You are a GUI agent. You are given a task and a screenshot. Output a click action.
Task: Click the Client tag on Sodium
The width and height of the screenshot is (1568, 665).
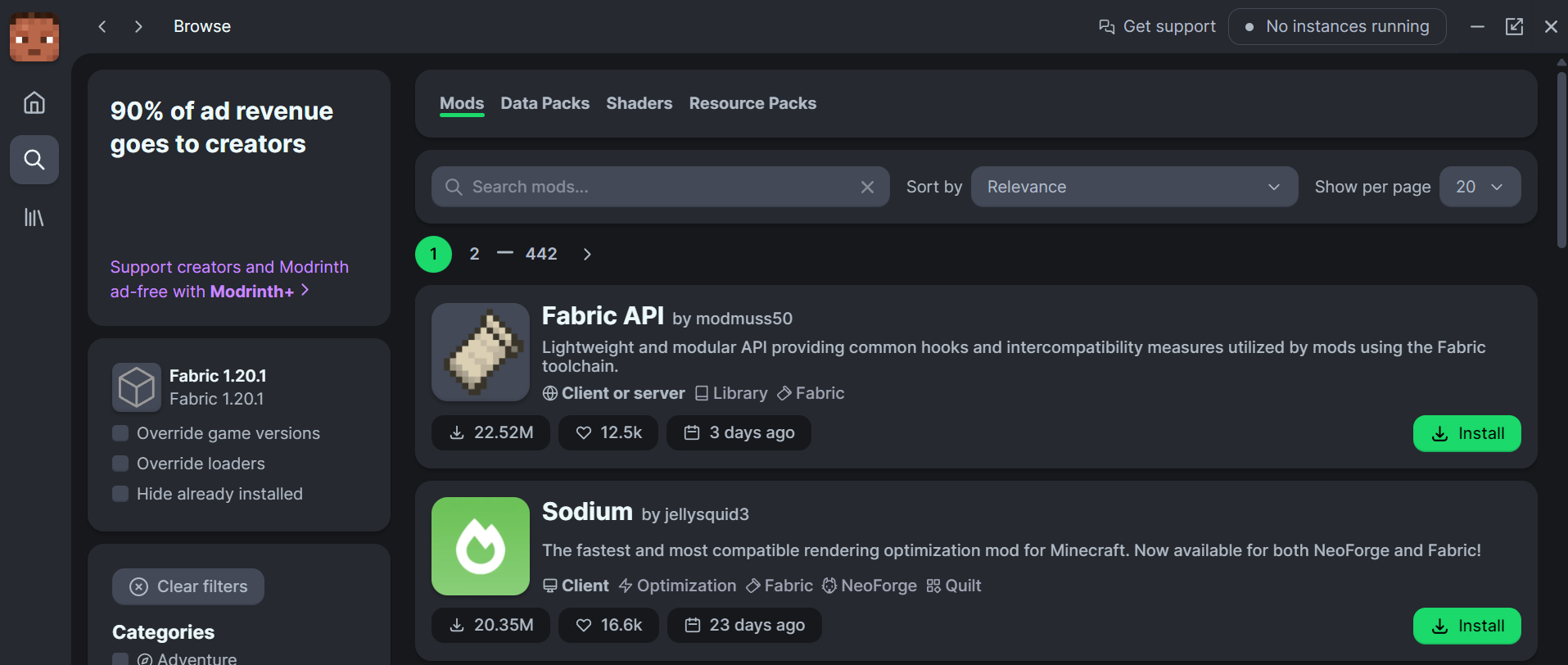coord(576,586)
